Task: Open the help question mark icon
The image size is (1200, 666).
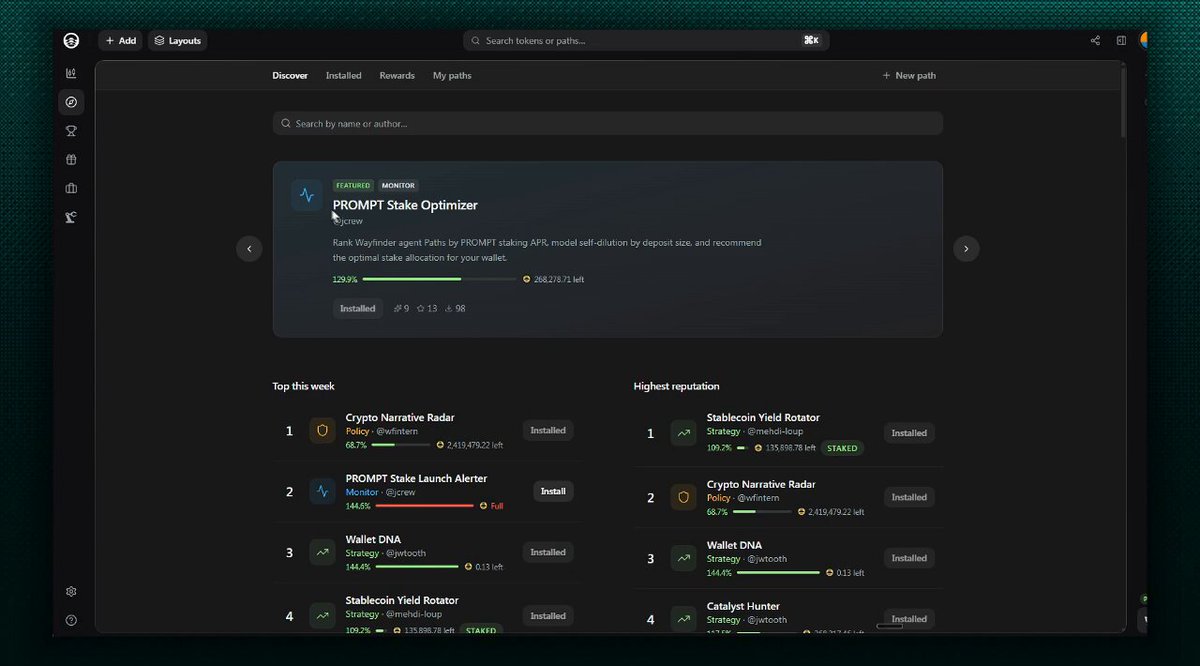Action: click(x=71, y=620)
